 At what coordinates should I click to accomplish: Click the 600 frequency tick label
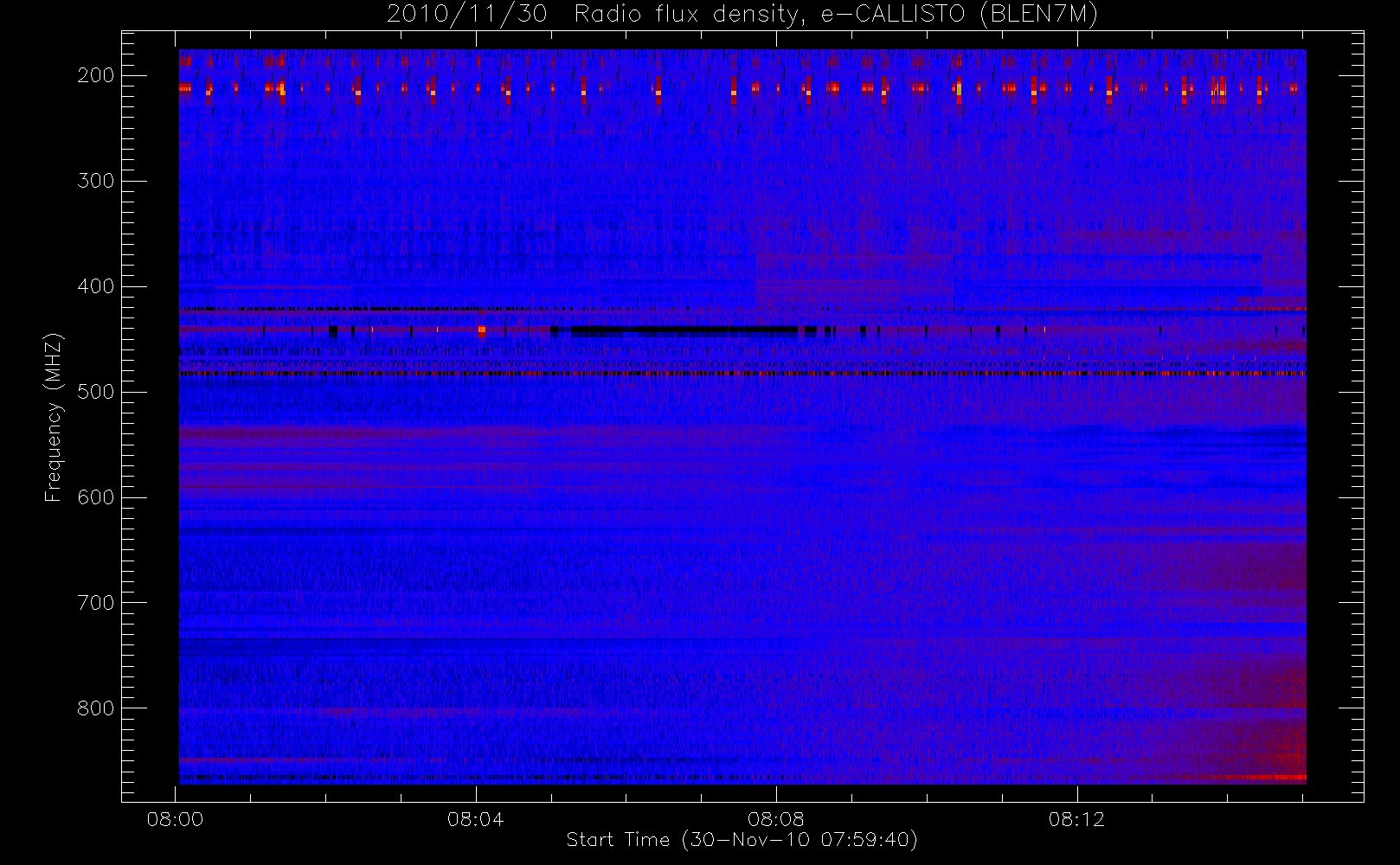click(x=96, y=497)
